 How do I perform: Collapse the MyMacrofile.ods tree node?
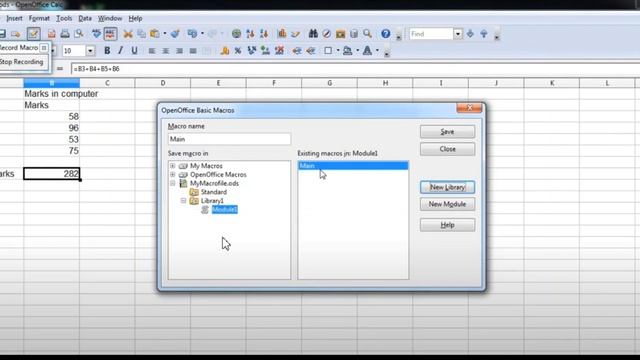(x=173, y=183)
